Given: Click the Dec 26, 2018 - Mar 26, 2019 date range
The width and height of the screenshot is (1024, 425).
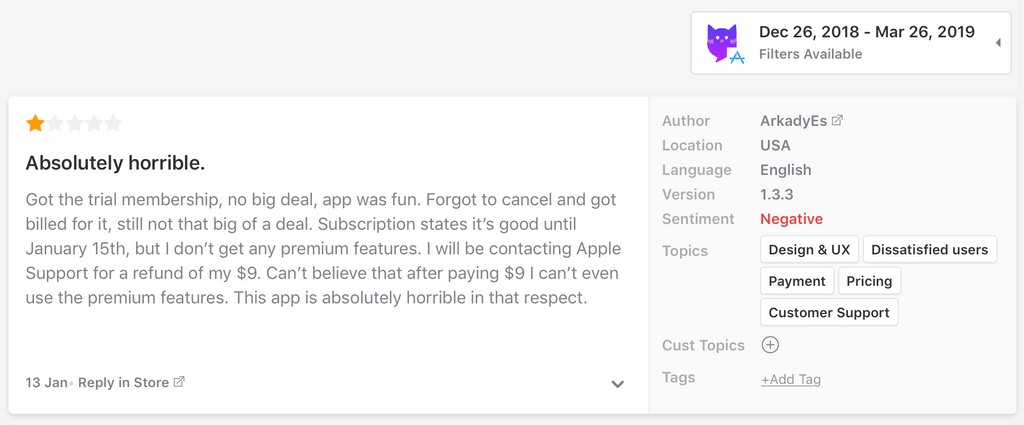Looking at the screenshot, I should 867,32.
